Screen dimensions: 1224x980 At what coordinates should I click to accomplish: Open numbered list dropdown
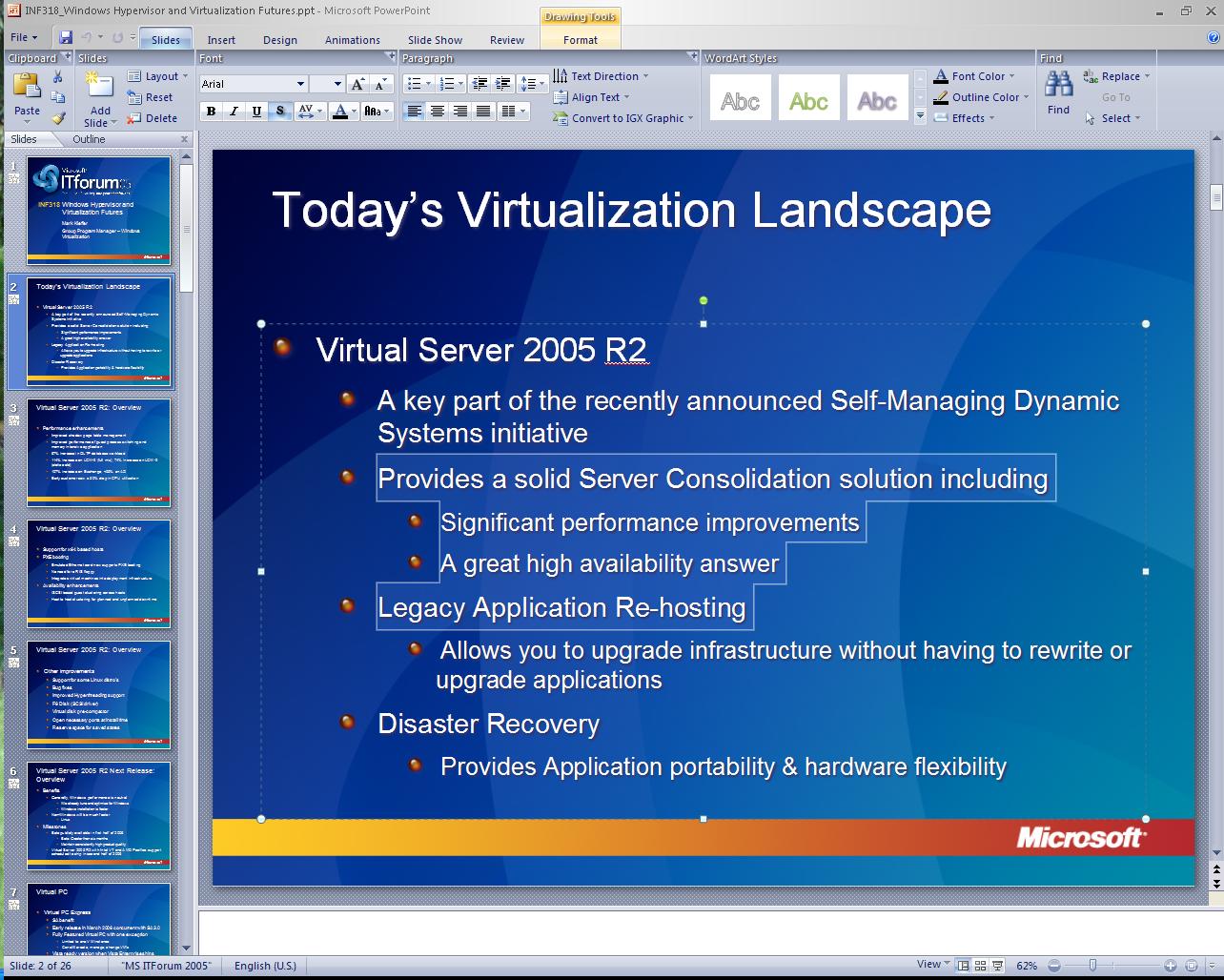[461, 84]
